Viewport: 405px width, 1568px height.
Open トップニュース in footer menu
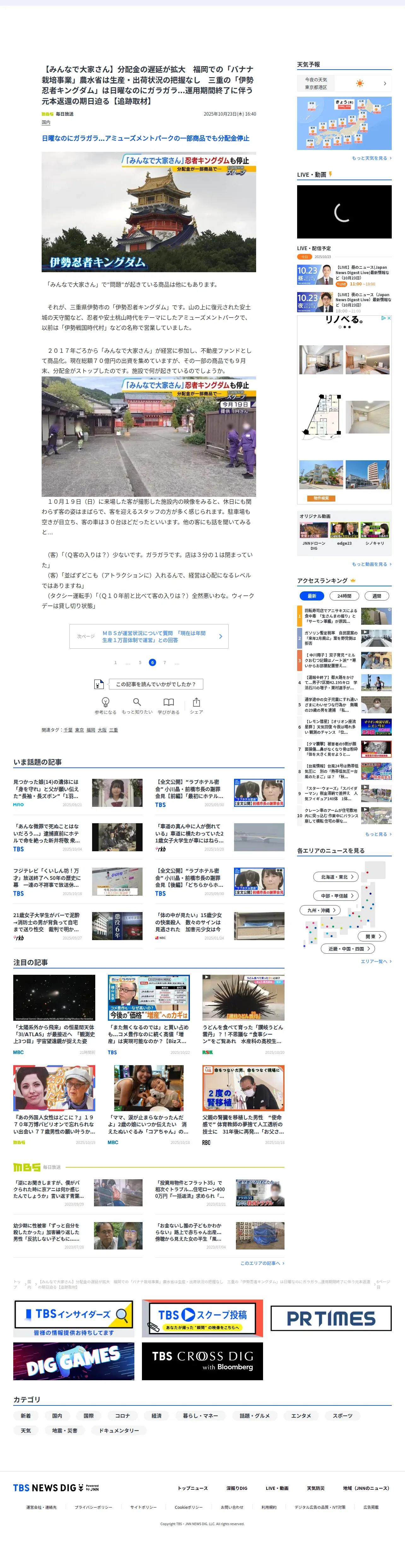tap(192, 1488)
